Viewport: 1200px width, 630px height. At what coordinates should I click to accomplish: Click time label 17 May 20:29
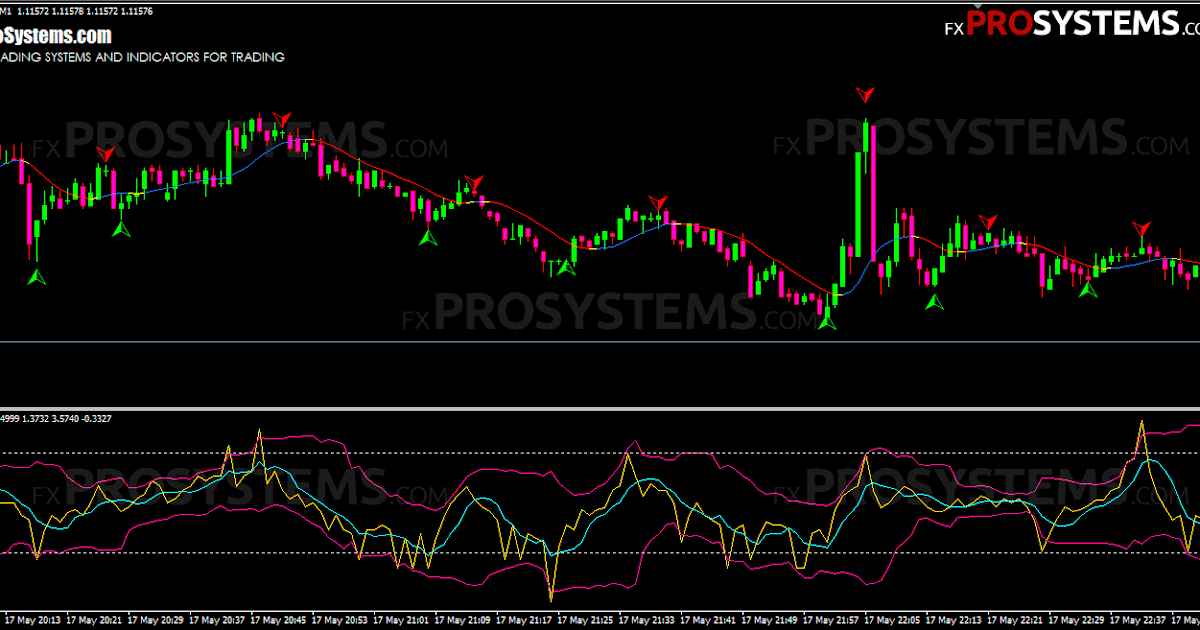coord(157,620)
